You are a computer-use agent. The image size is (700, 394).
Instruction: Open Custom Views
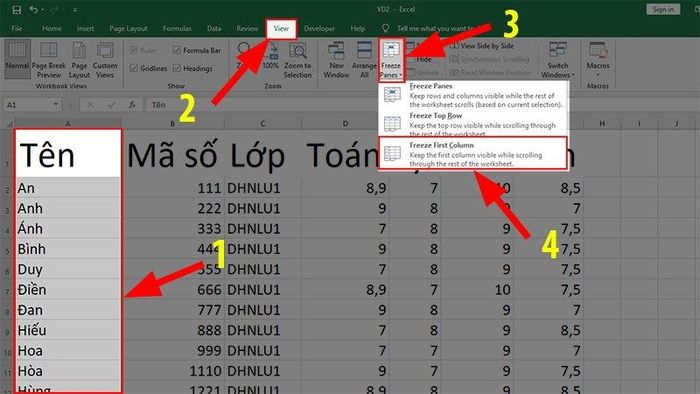[105, 60]
